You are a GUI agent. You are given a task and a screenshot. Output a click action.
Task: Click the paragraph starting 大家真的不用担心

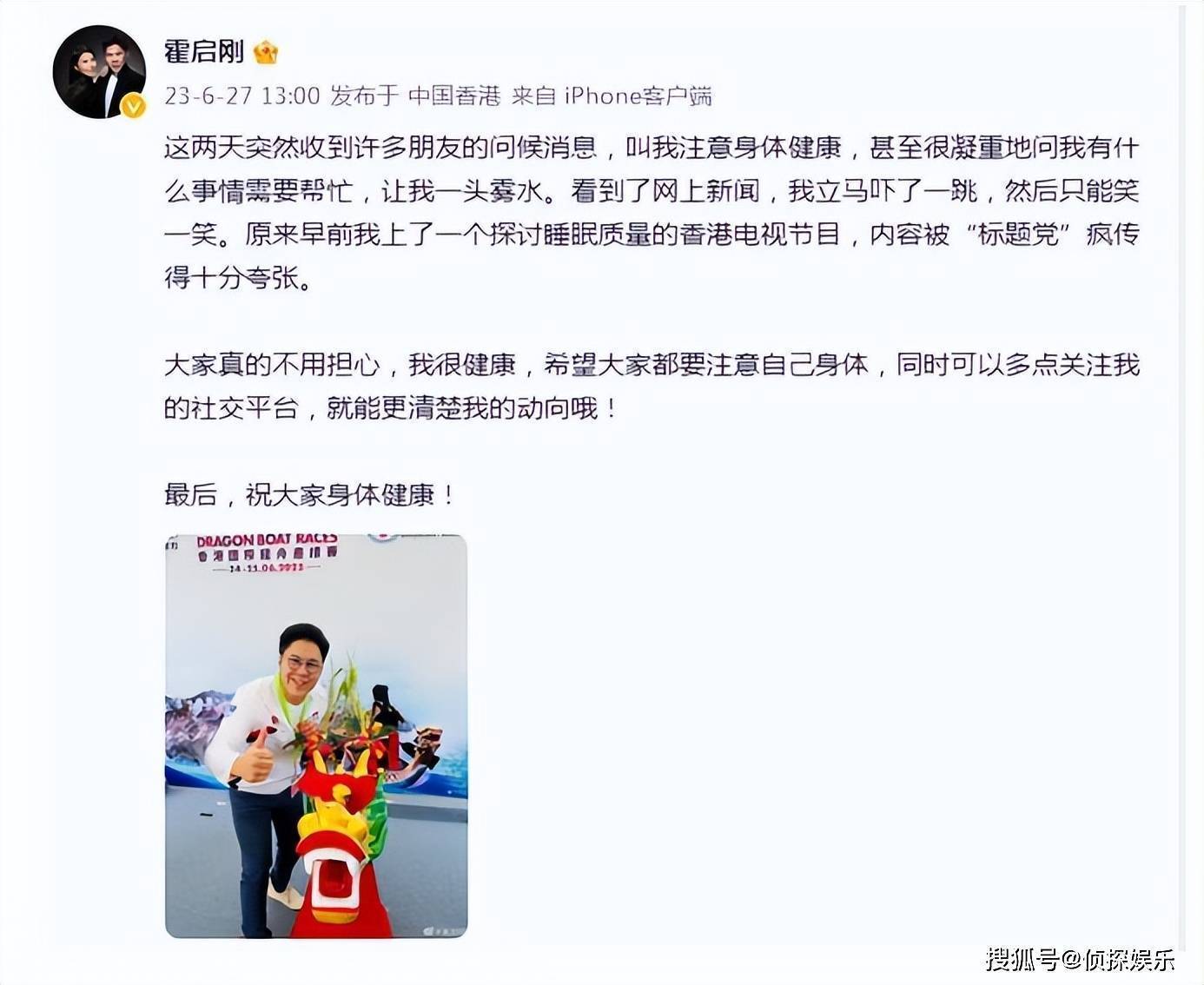pyautogui.click(x=652, y=387)
